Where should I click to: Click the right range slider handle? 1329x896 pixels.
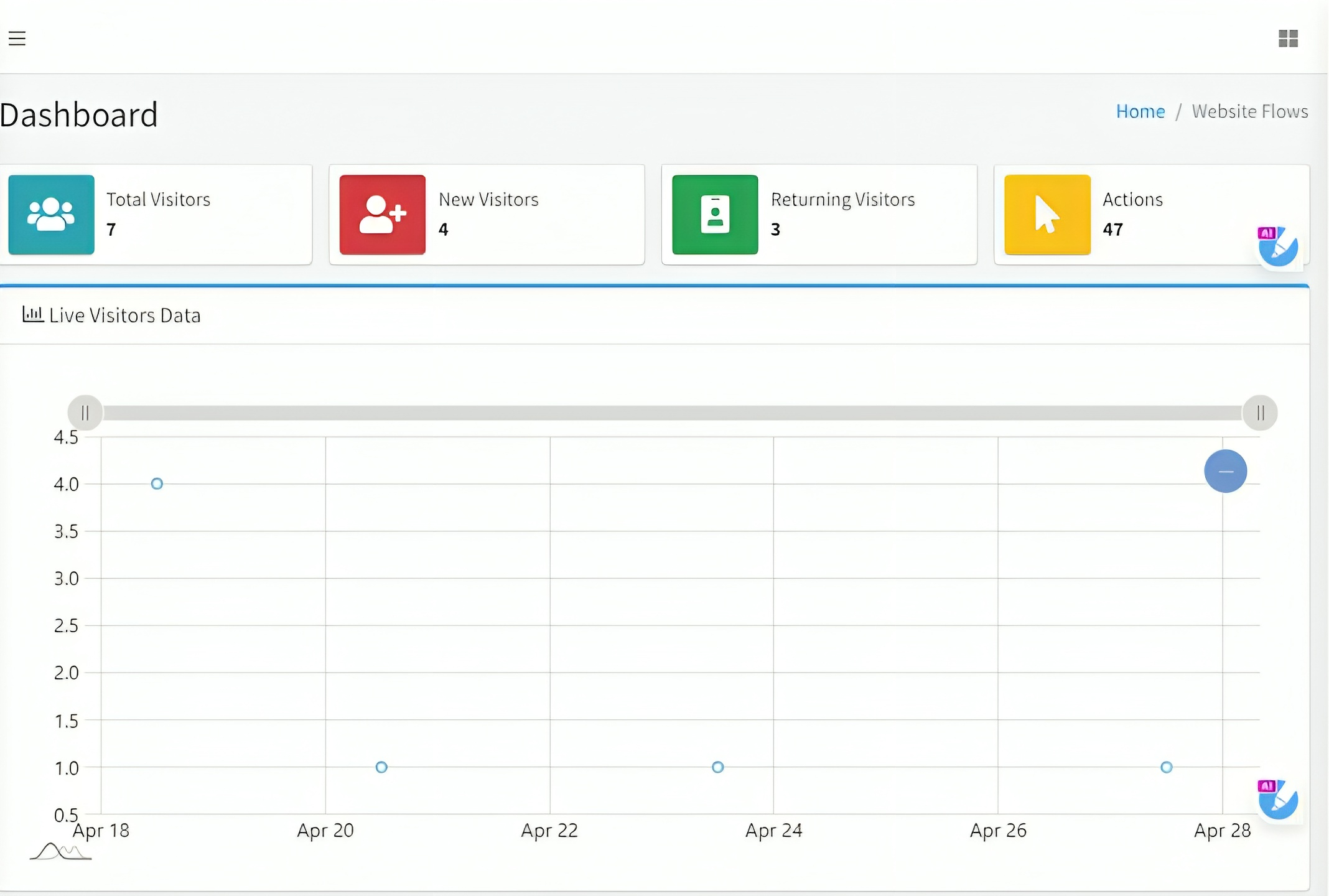pyautogui.click(x=1260, y=413)
